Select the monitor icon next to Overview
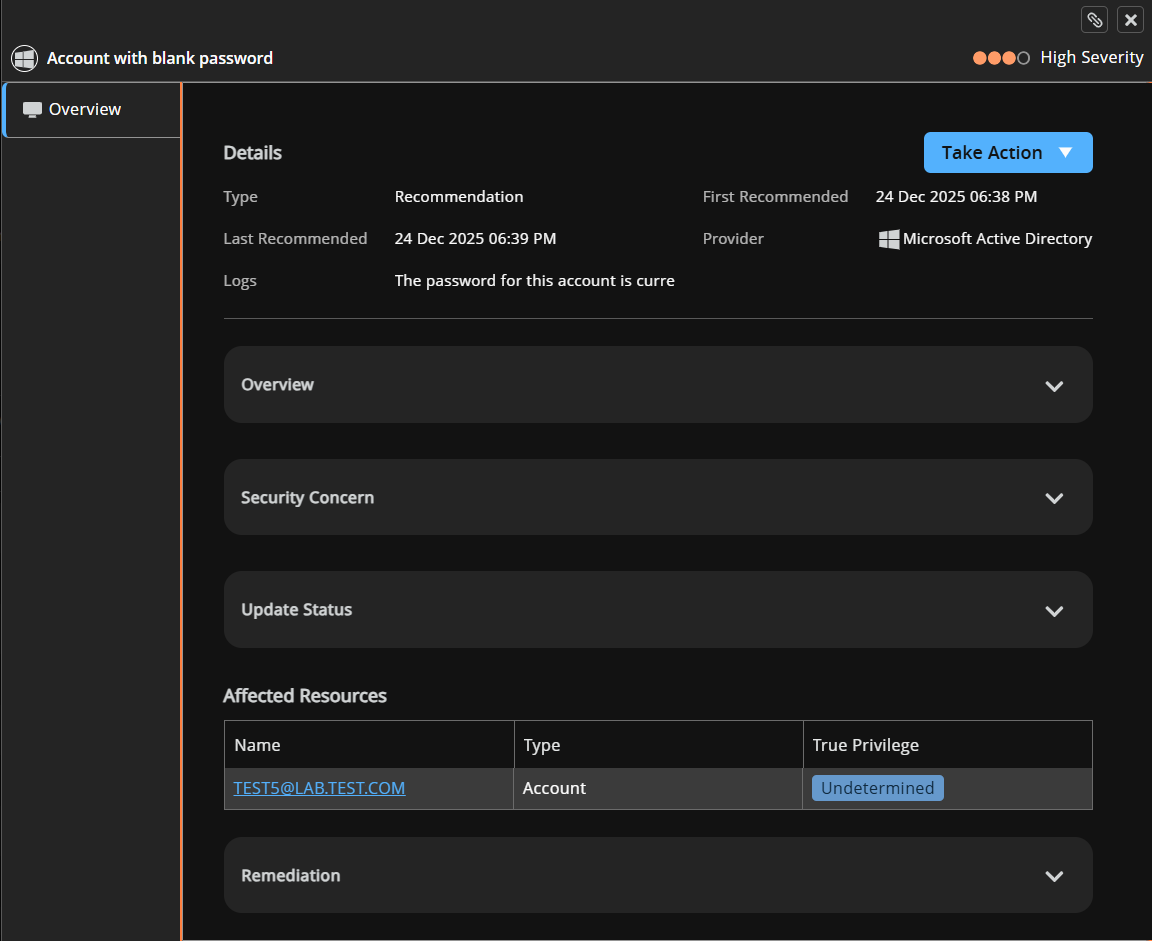 [x=34, y=109]
